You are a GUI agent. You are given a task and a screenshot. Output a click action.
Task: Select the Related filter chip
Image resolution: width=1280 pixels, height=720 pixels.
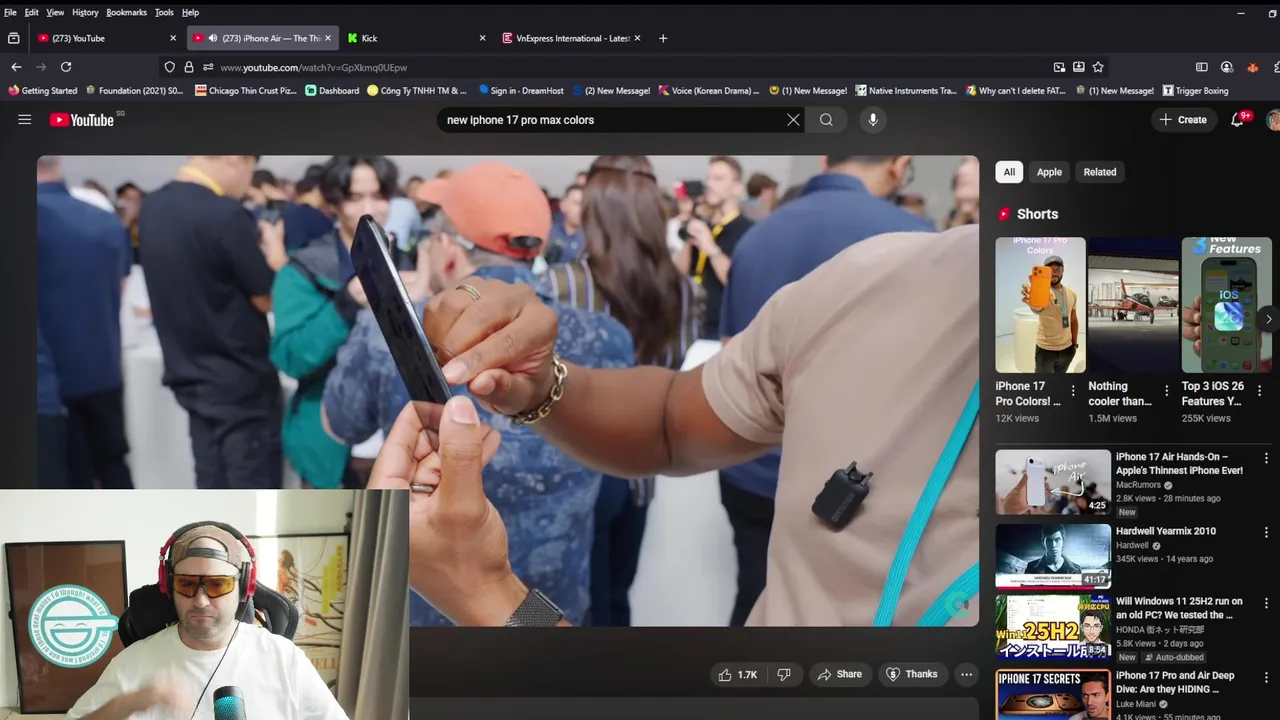[1100, 172]
